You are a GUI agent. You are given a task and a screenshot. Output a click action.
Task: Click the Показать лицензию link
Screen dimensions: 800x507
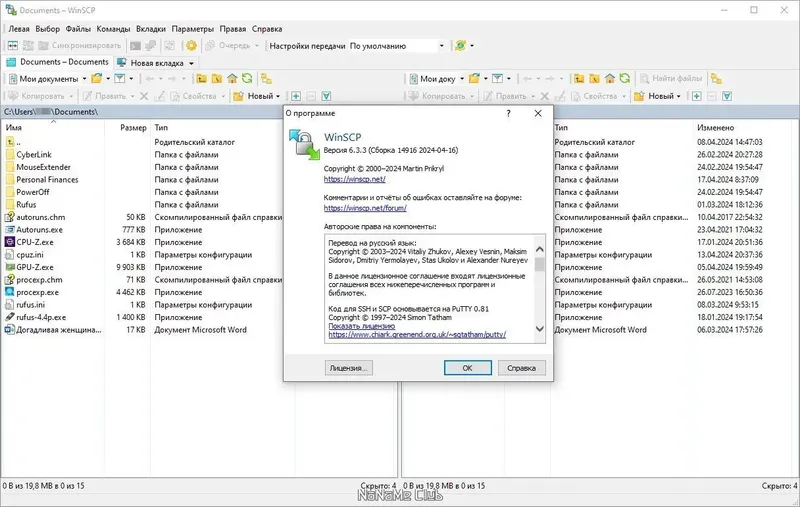[362, 326]
